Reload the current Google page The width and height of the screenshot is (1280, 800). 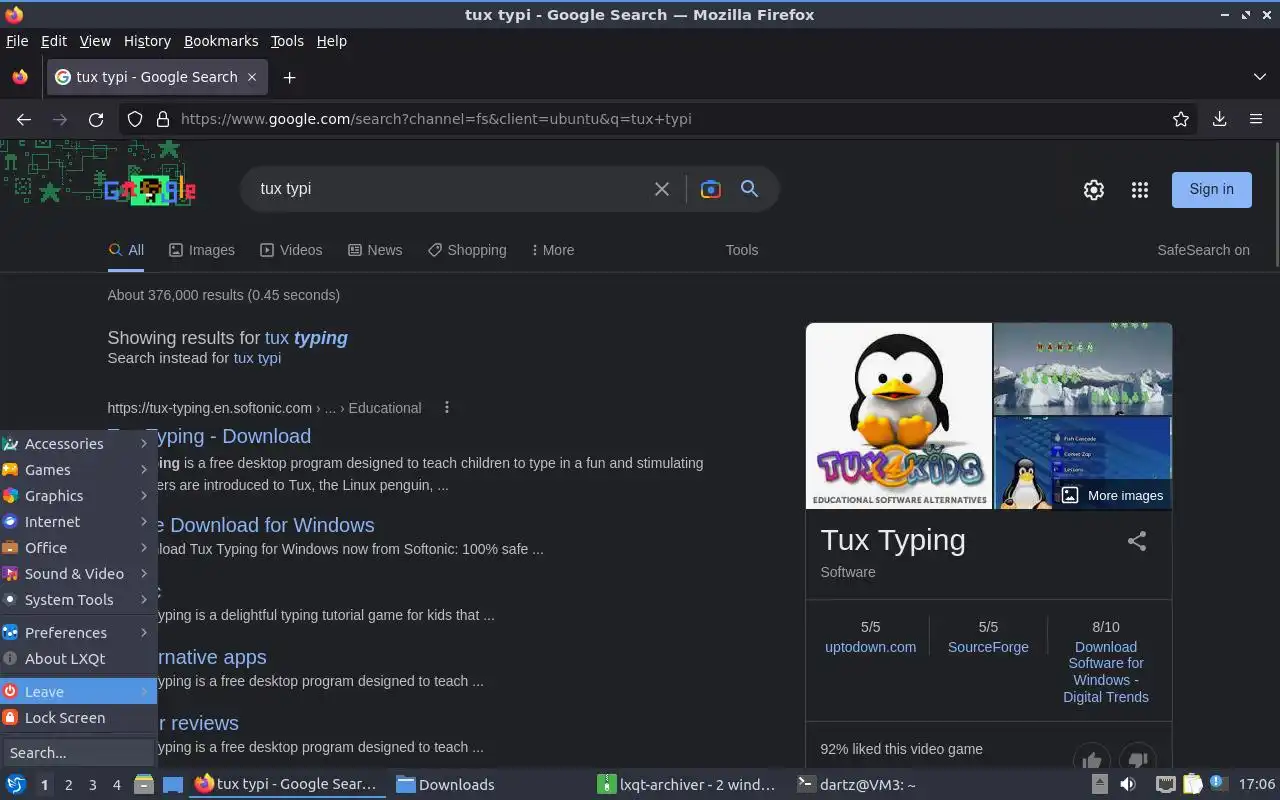[96, 119]
